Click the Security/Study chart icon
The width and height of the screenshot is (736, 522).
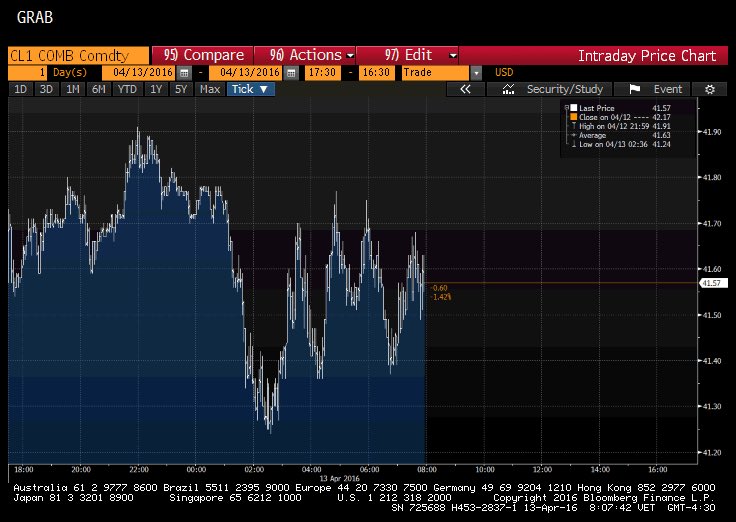[509, 89]
